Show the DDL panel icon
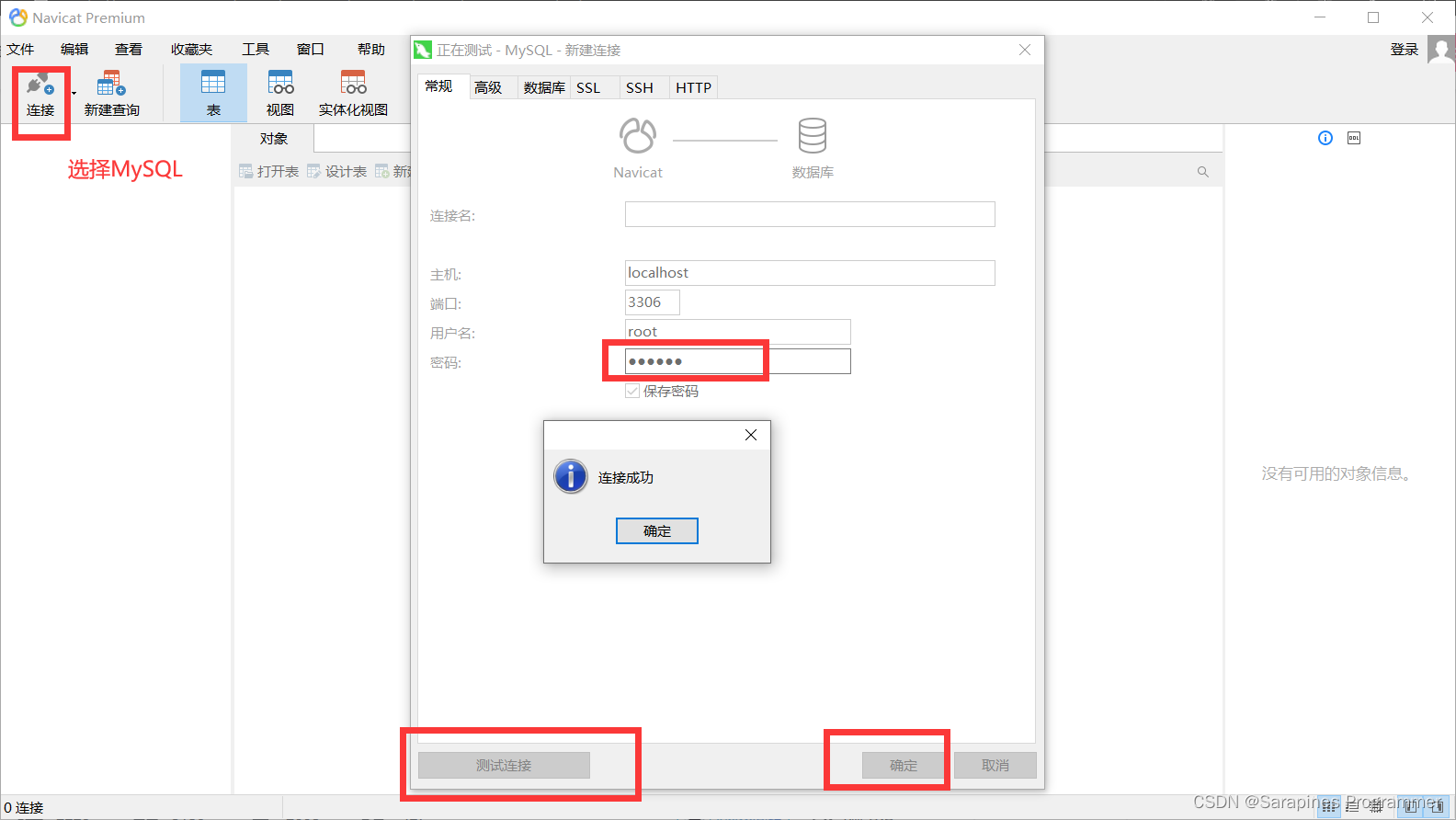Screen dimensions: 1456x820 1353,138
